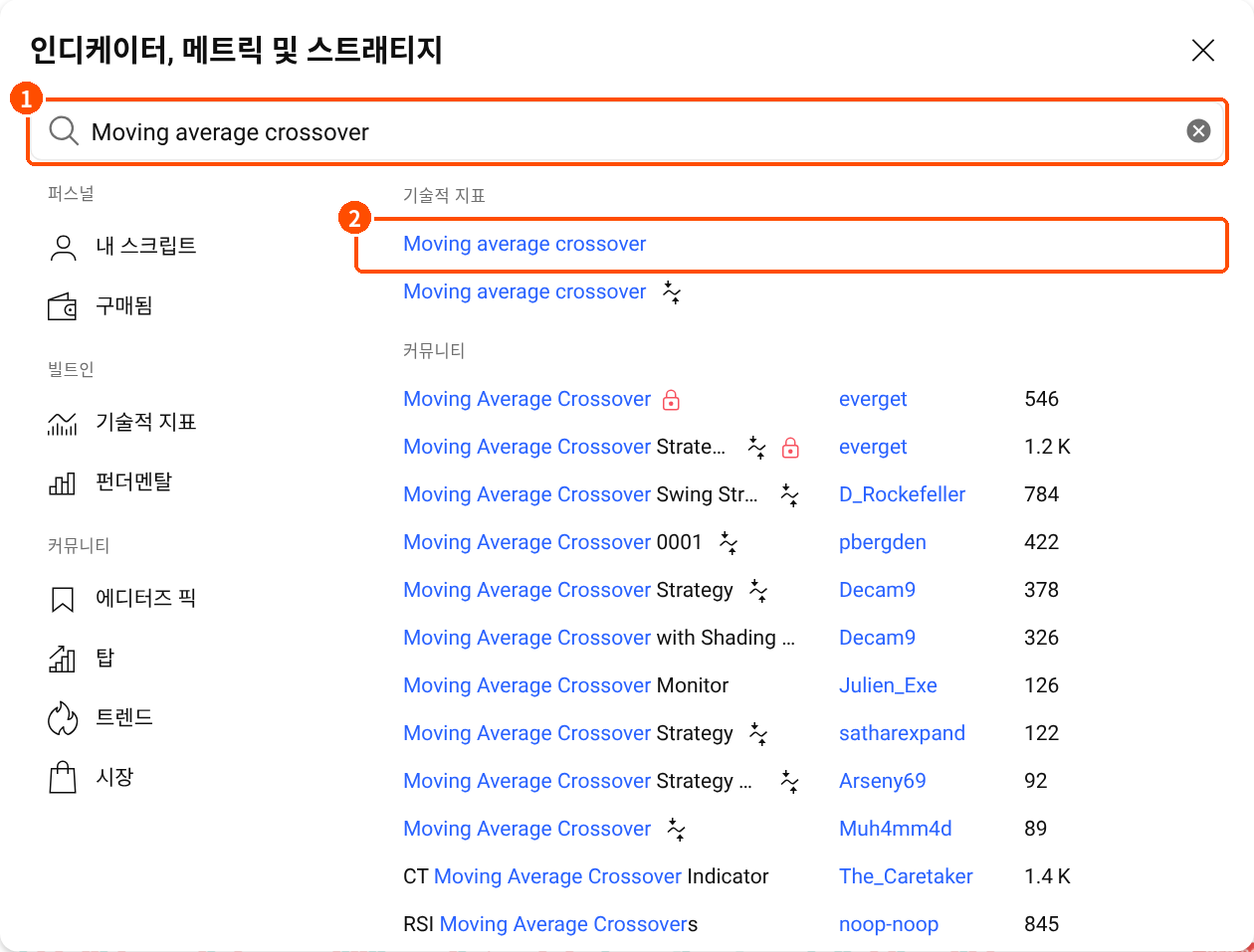The width and height of the screenshot is (1254, 952).
Task: Click lock icon on everget 1.2 K row
Action: coord(790,448)
